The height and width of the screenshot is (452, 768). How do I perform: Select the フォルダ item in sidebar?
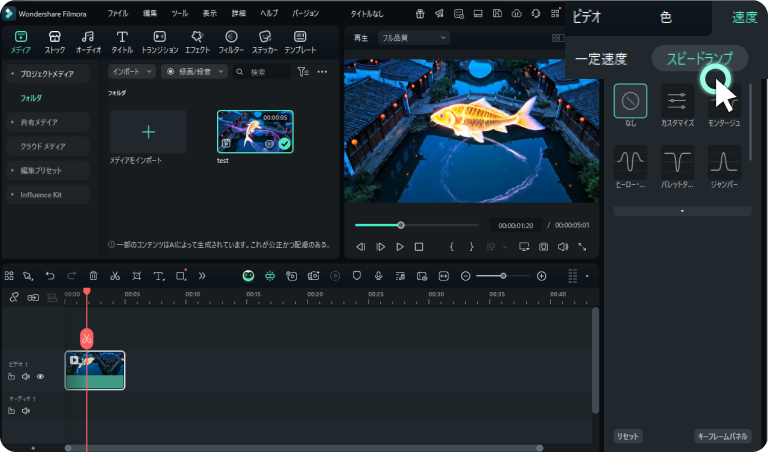tap(31, 98)
